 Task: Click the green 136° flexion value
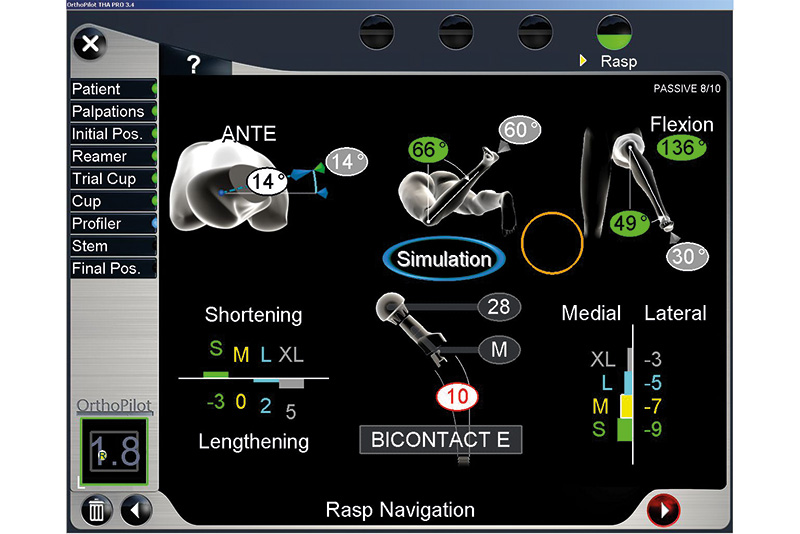click(x=682, y=148)
